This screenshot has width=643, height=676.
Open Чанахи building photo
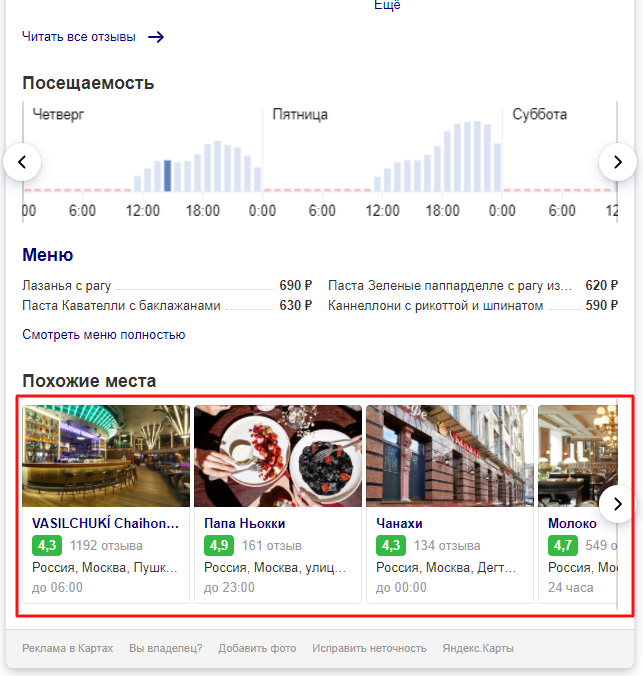click(450, 456)
